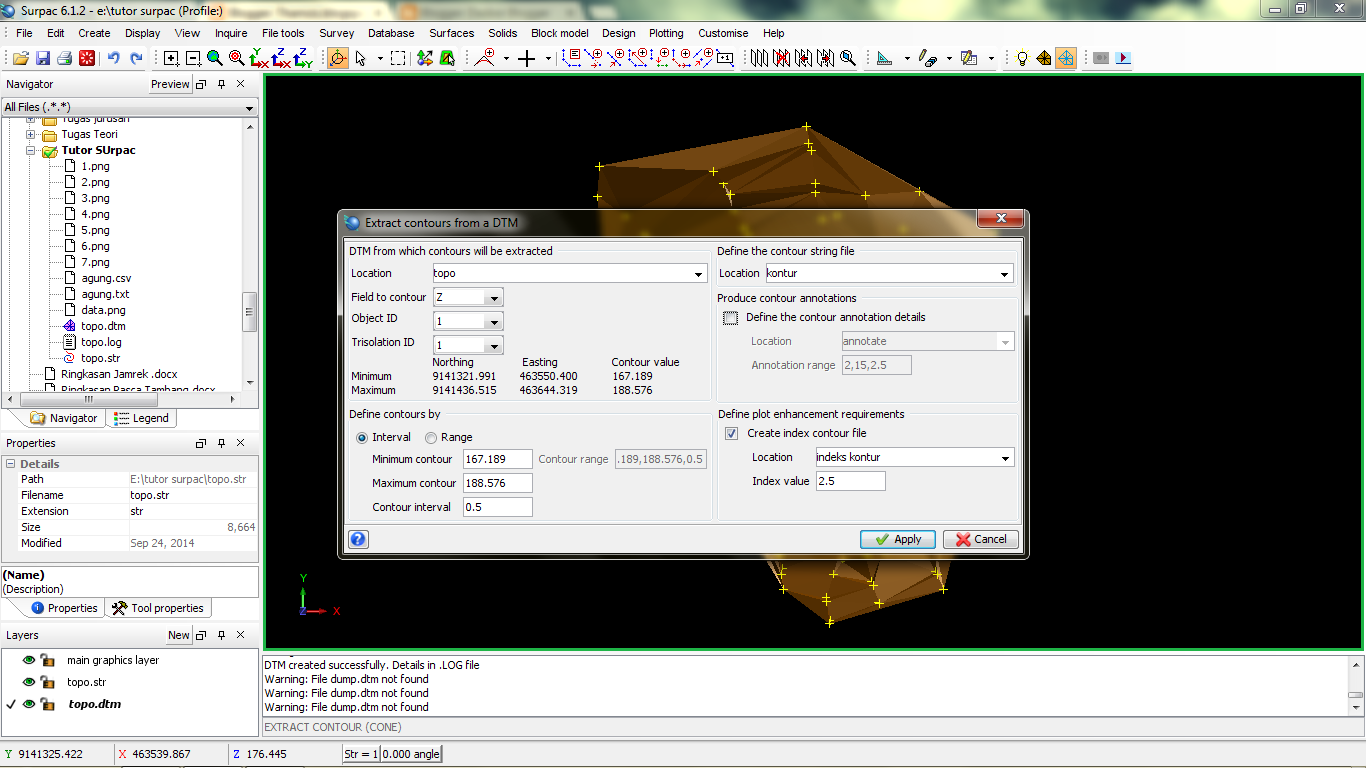The image size is (1366, 768).
Task: Open the Object ID dropdown
Action: (x=493, y=322)
